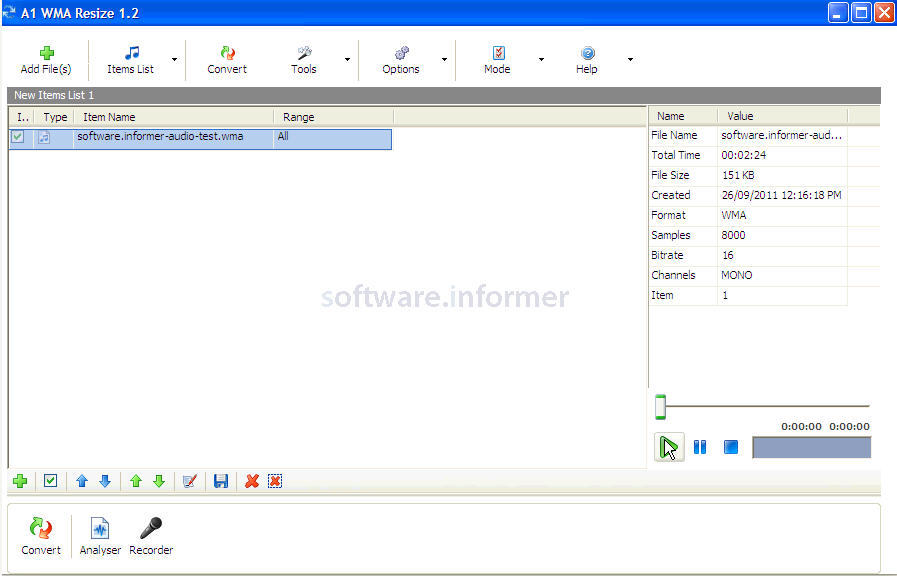Close the A1 WMA Resize window

pyautogui.click(x=883, y=13)
